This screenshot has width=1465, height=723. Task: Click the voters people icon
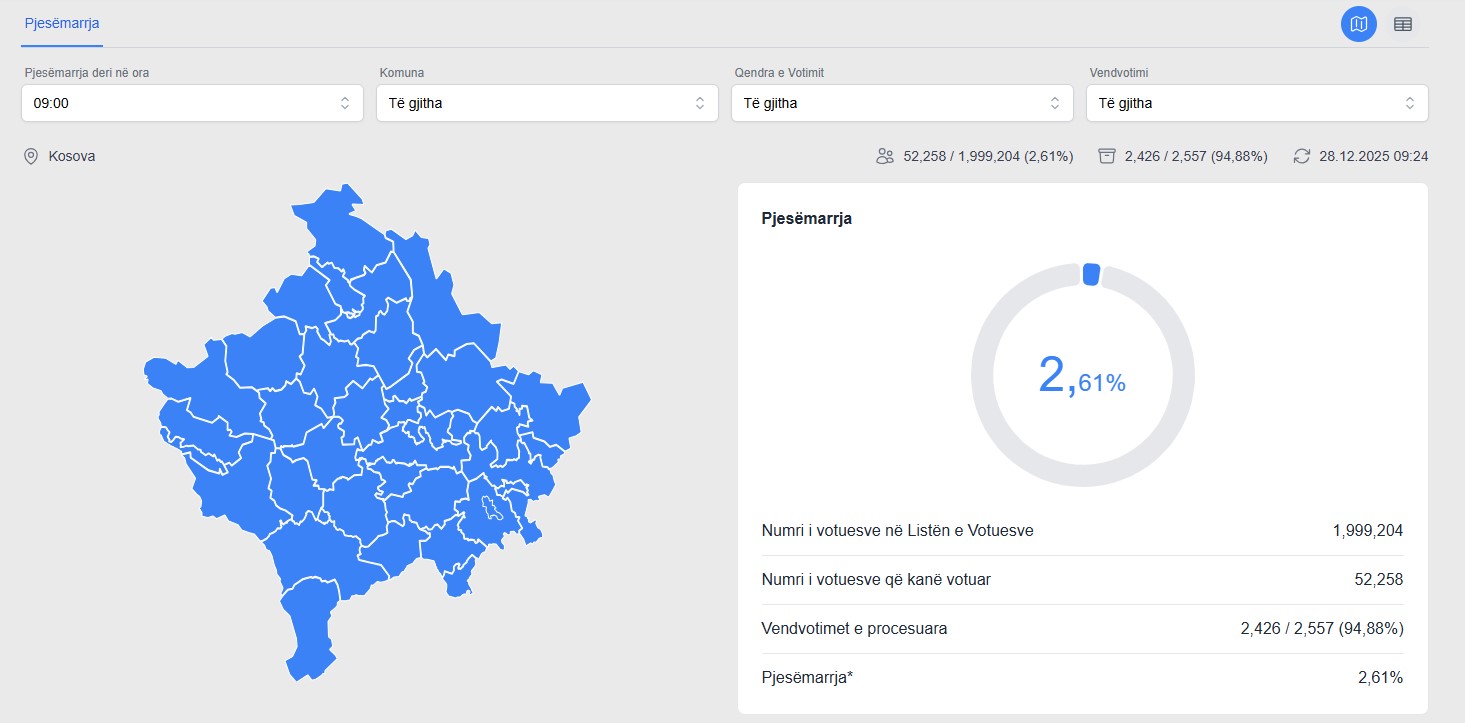(x=884, y=156)
